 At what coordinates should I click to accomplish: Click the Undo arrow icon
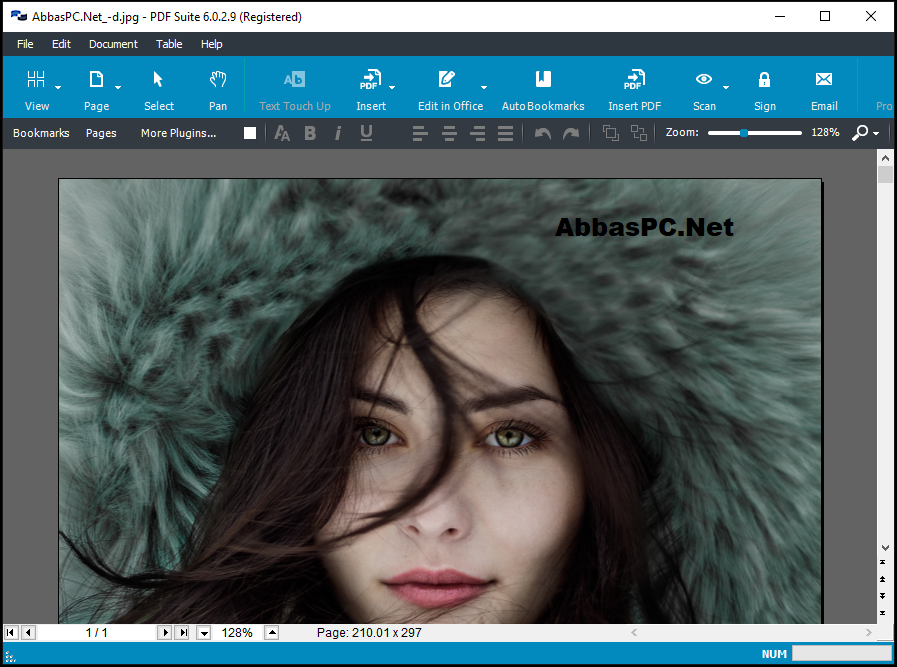coord(543,133)
